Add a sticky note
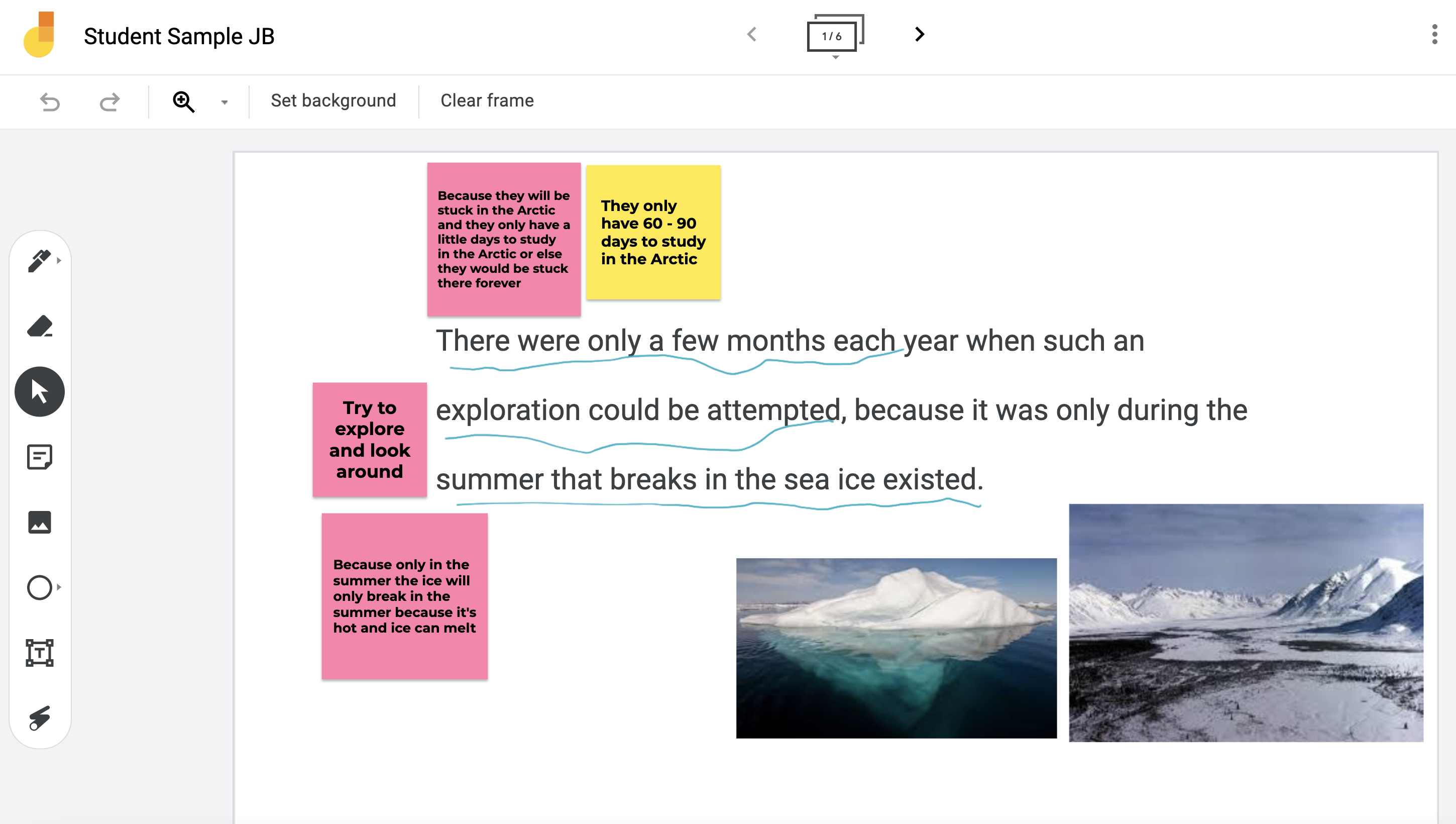 click(x=40, y=457)
